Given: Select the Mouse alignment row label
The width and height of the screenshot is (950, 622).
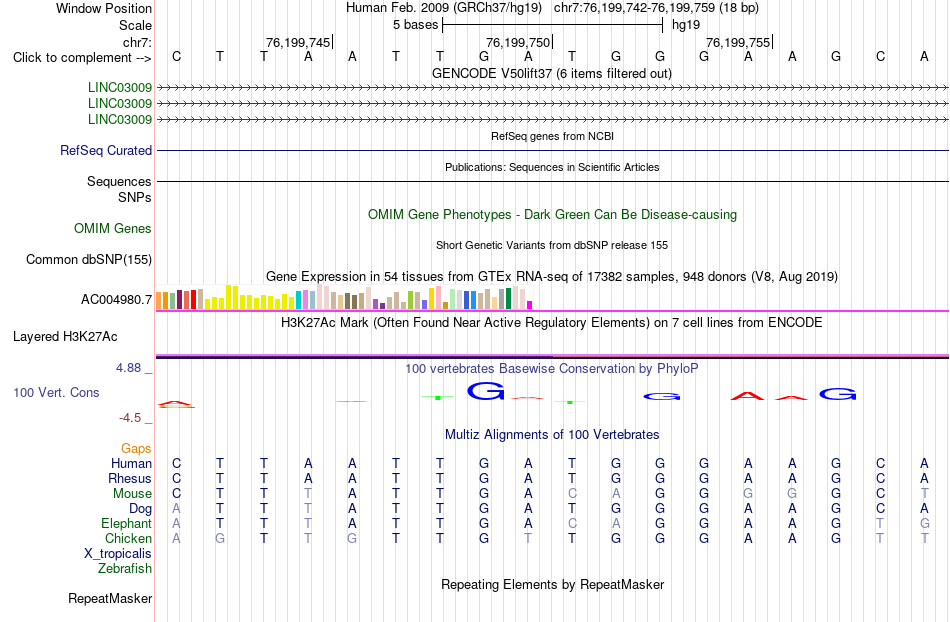Looking at the screenshot, I should [x=132, y=494].
